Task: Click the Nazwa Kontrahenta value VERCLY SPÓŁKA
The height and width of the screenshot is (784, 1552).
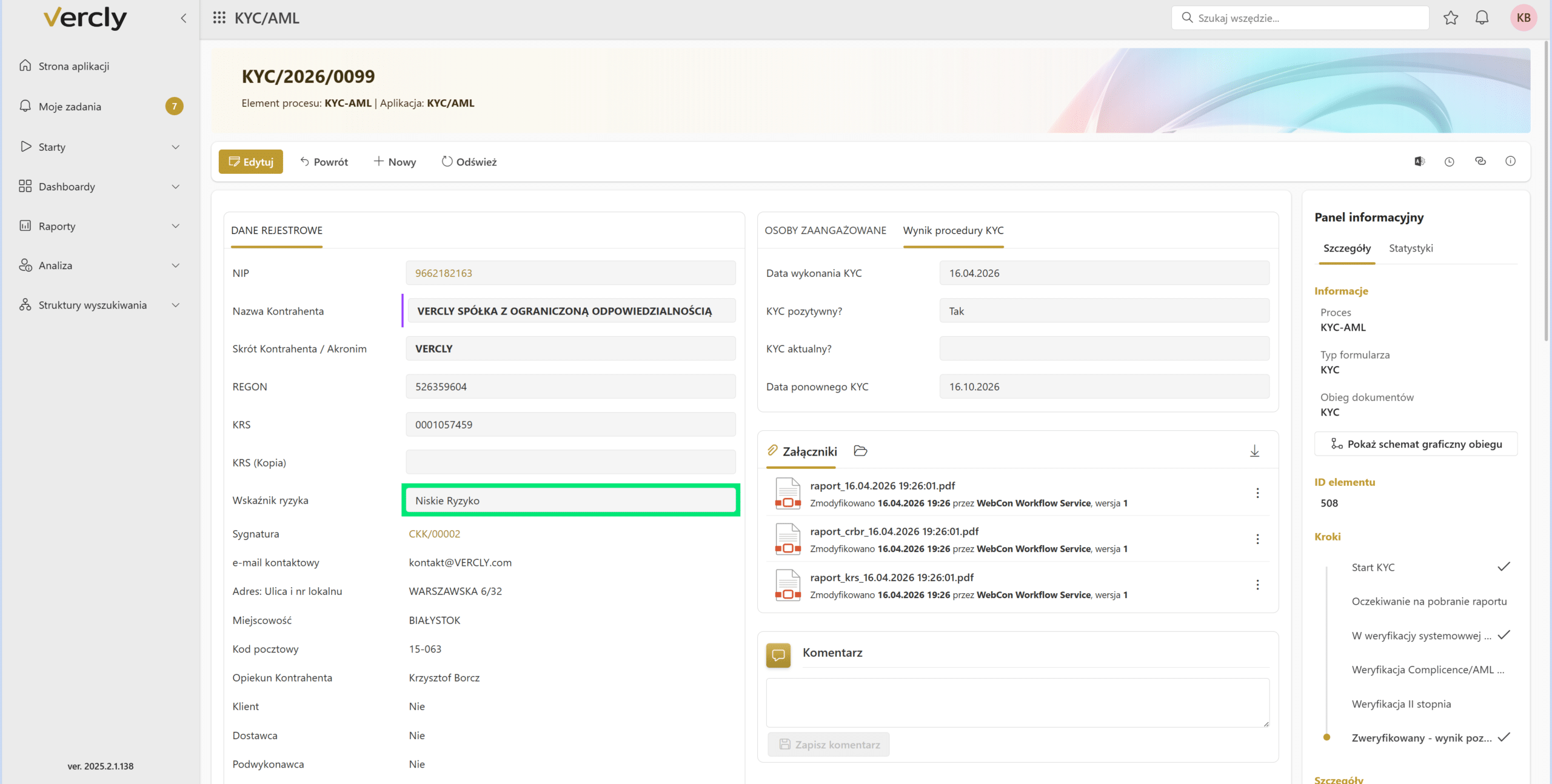Action: [564, 311]
